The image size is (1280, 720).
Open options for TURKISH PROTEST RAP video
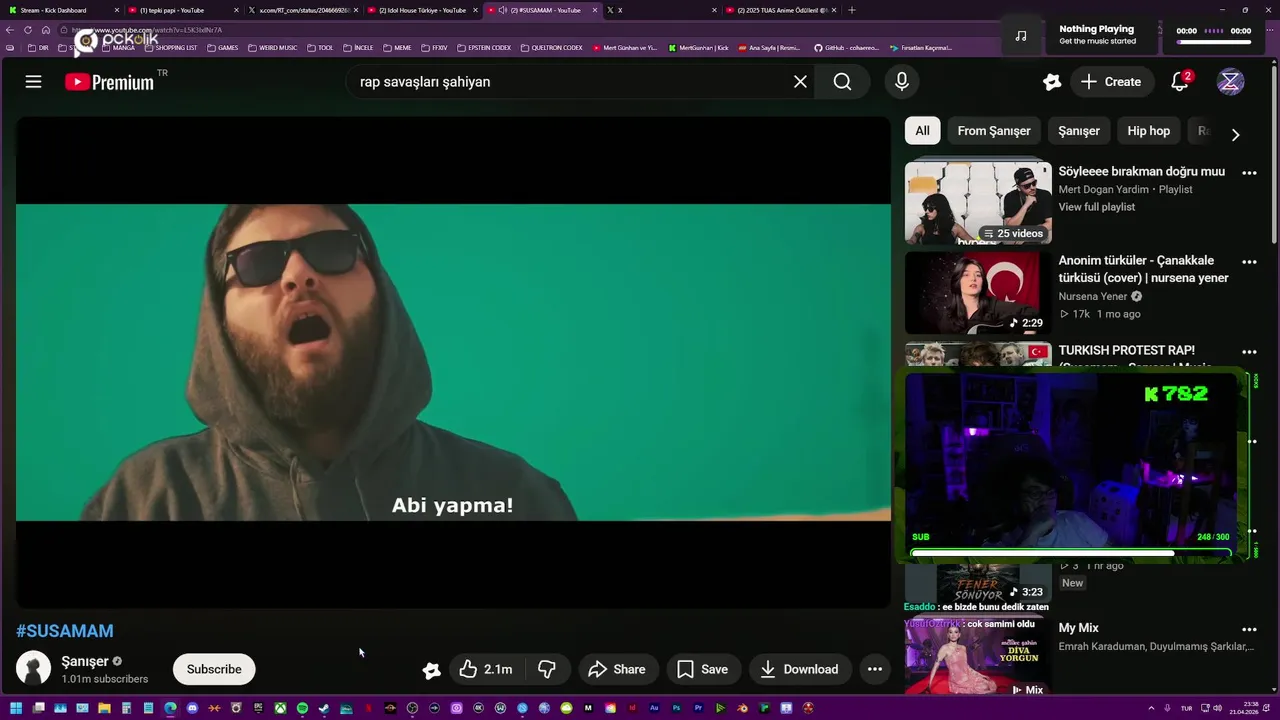(1249, 352)
